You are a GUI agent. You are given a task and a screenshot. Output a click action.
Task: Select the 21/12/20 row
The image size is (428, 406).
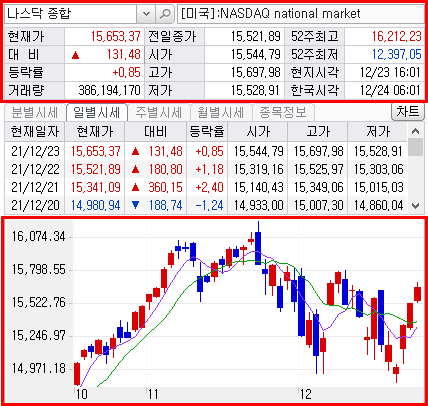pyautogui.click(x=206, y=205)
